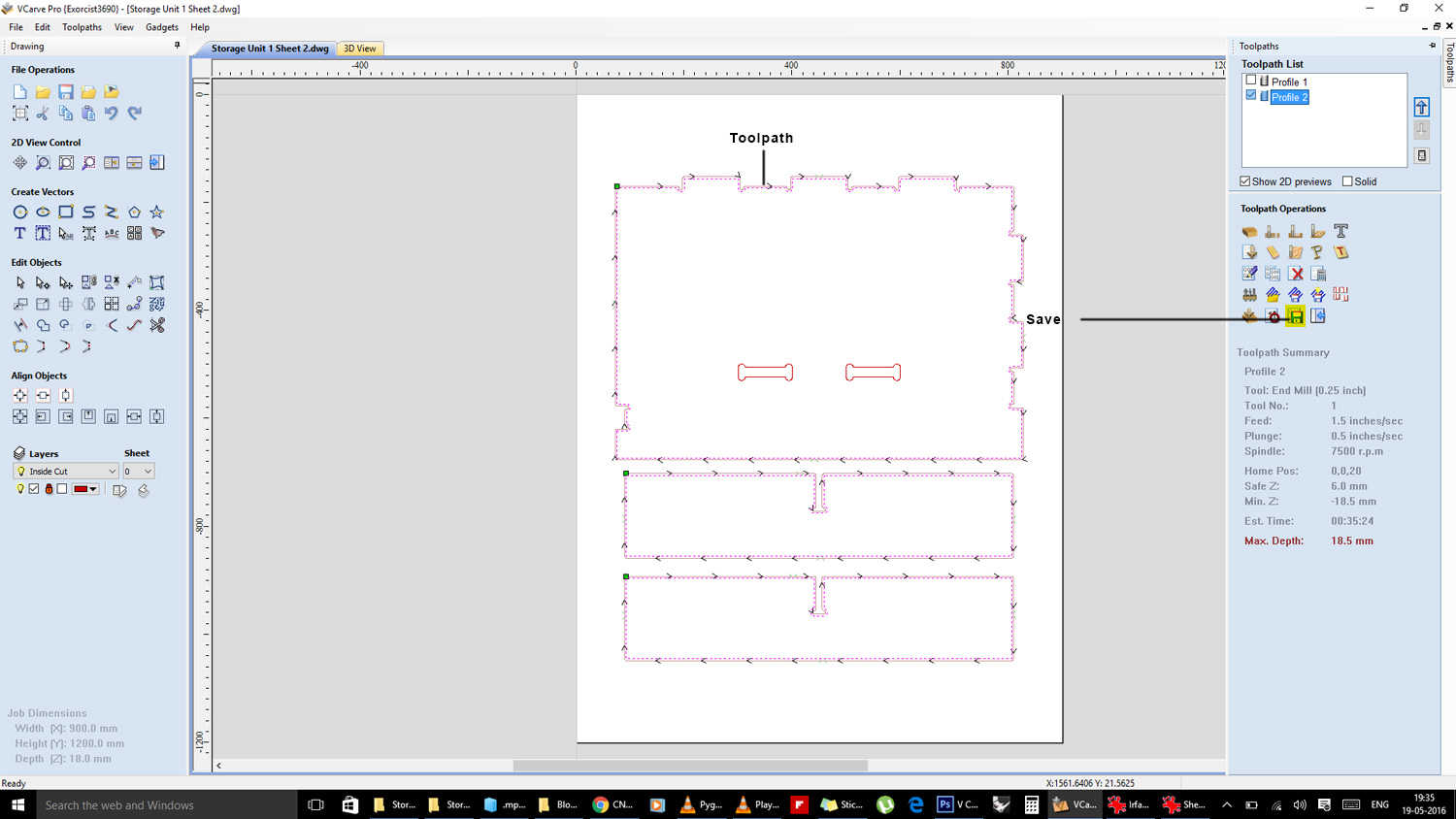This screenshot has width=1456, height=819.
Task: Click the highlighted Save Toolpath icon
Action: (x=1296, y=316)
